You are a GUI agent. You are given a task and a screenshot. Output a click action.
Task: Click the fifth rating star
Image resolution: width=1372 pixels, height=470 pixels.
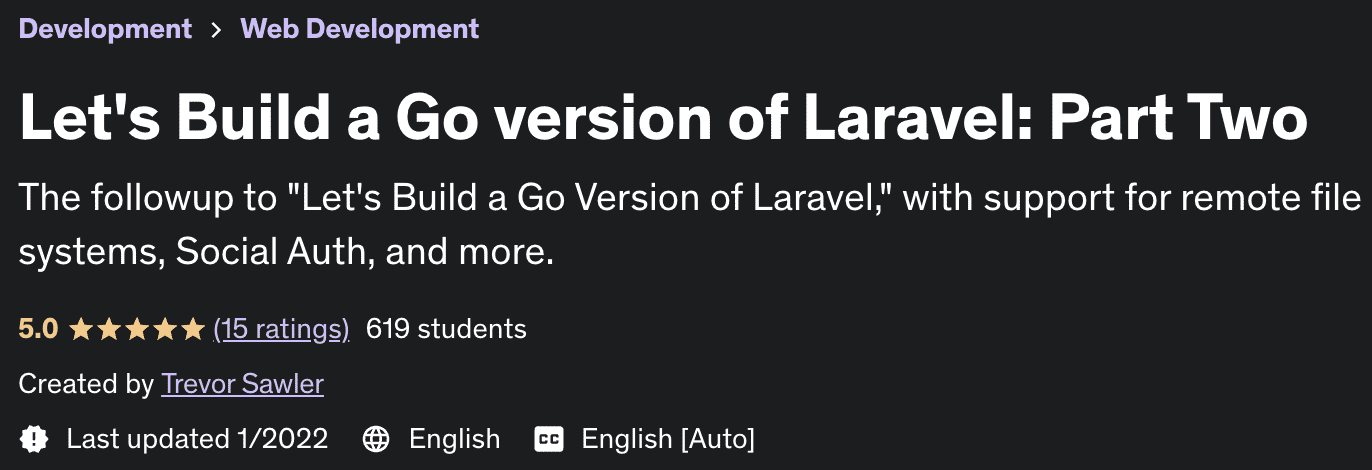192,328
